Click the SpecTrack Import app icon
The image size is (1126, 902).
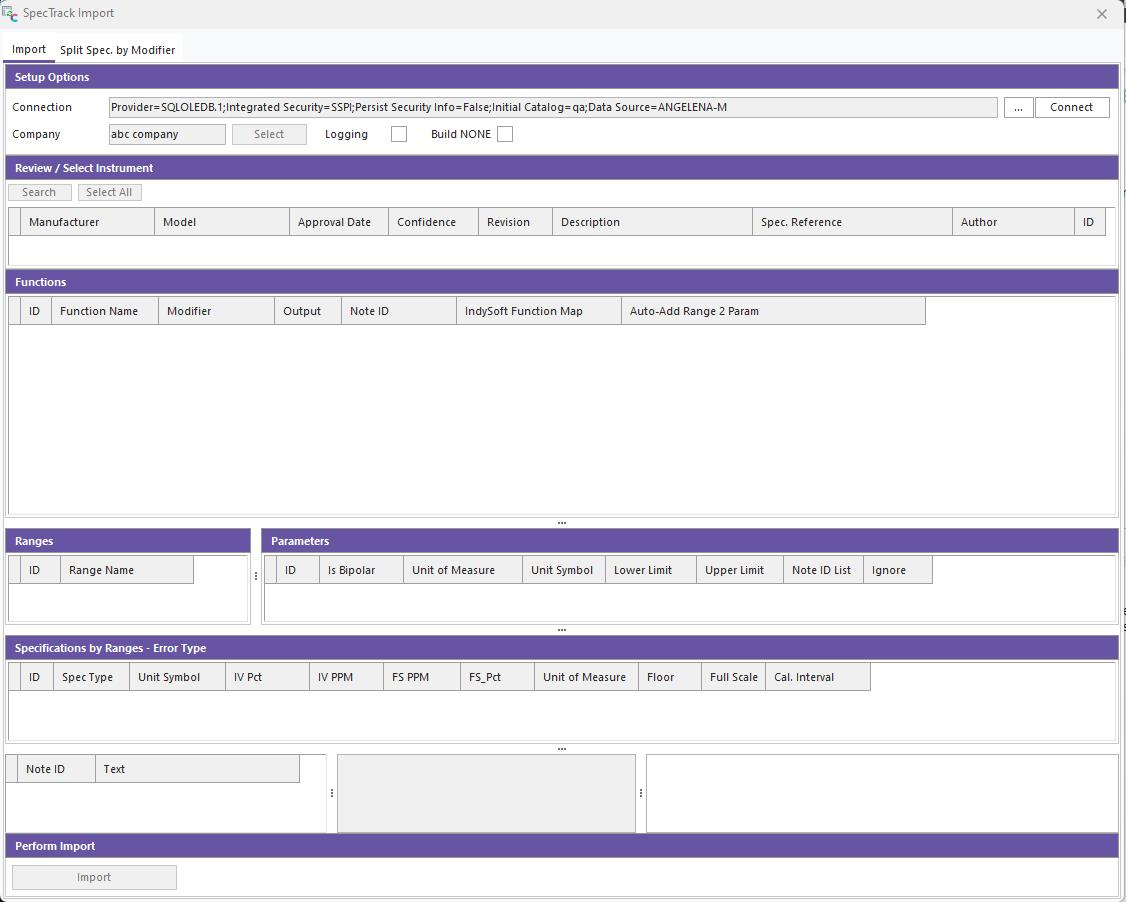tap(10, 13)
